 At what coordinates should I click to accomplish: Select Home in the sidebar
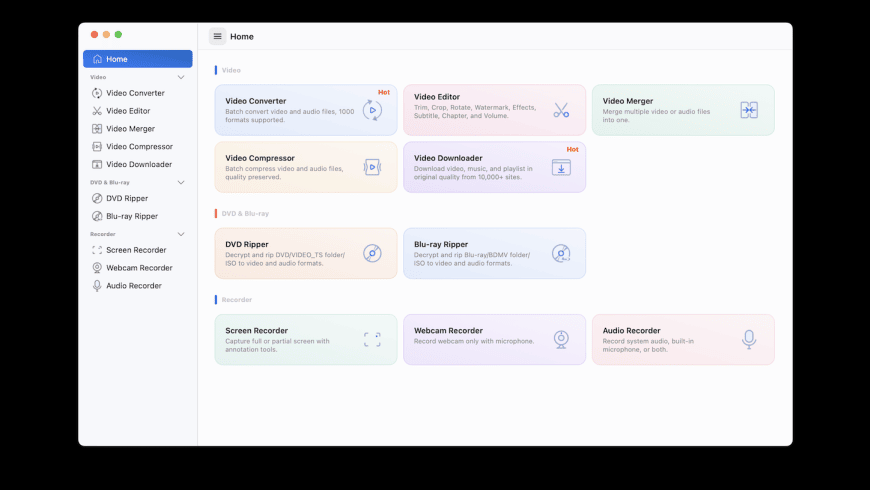[x=138, y=59]
